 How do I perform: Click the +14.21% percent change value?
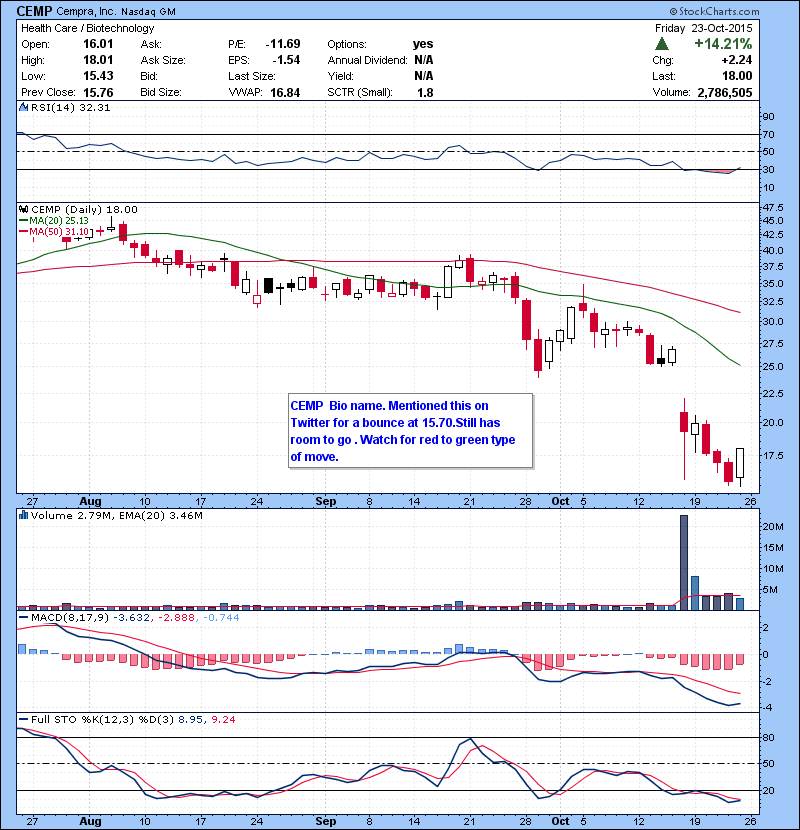723,45
